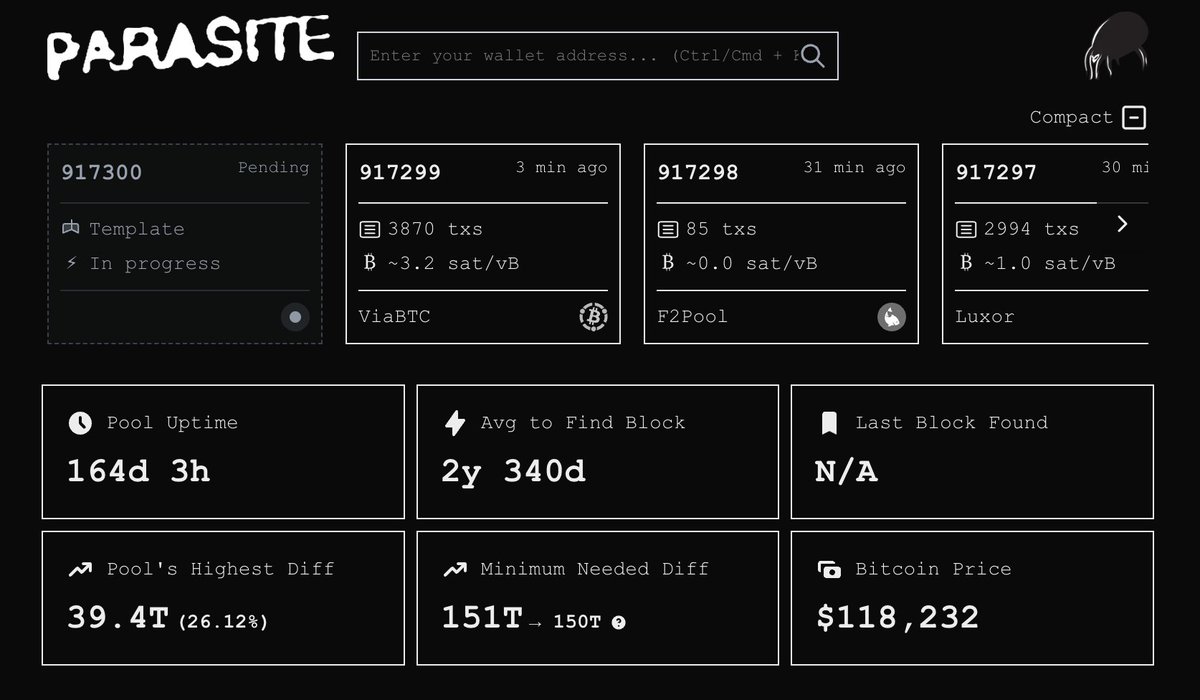This screenshot has width=1200, height=700.
Task: Toggle the Compact view button
Action: pos(1088,117)
